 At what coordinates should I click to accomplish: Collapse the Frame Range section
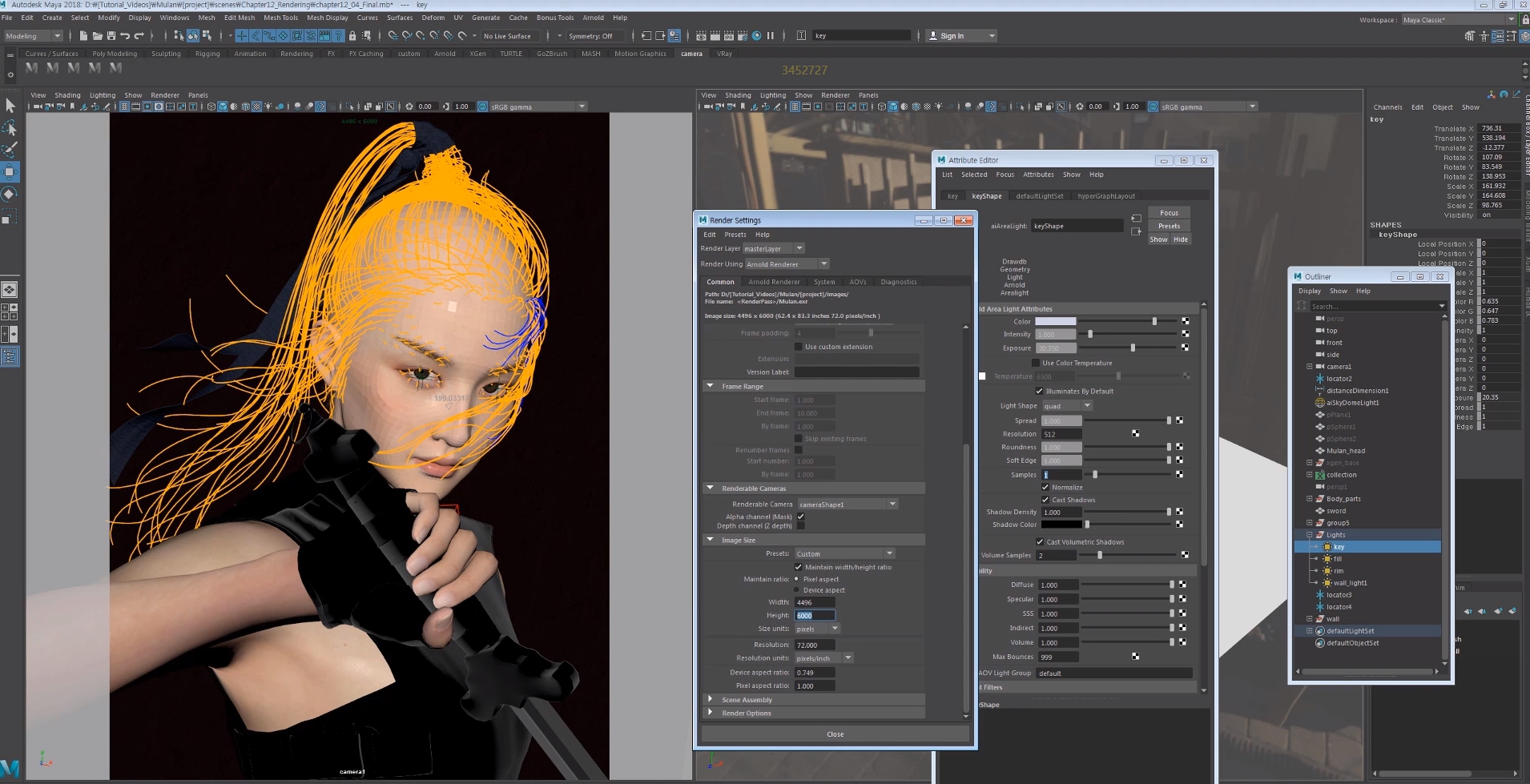point(710,386)
